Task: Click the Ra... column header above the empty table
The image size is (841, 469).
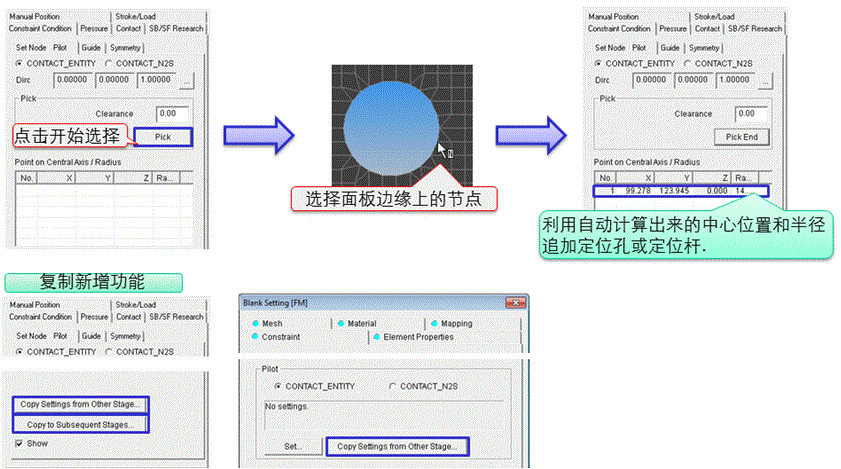Action: [163, 177]
